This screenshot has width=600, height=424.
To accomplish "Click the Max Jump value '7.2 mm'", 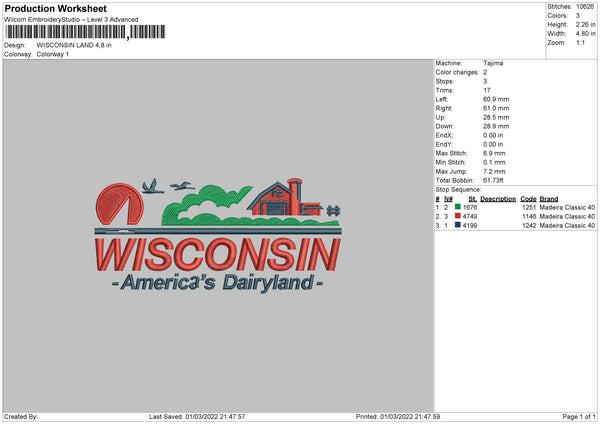I will (494, 172).
